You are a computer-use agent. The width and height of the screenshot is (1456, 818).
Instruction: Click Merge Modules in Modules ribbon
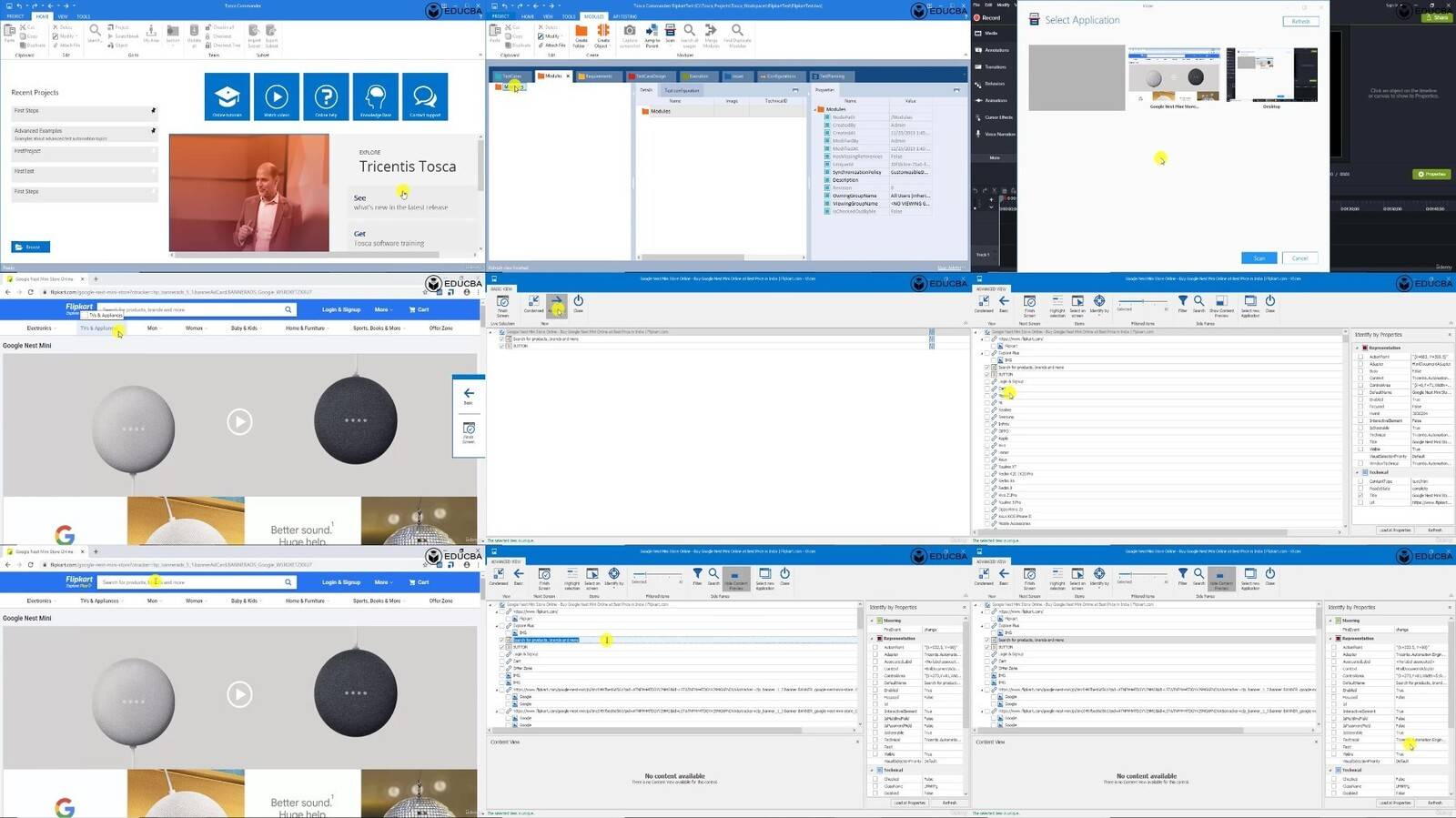point(711,35)
